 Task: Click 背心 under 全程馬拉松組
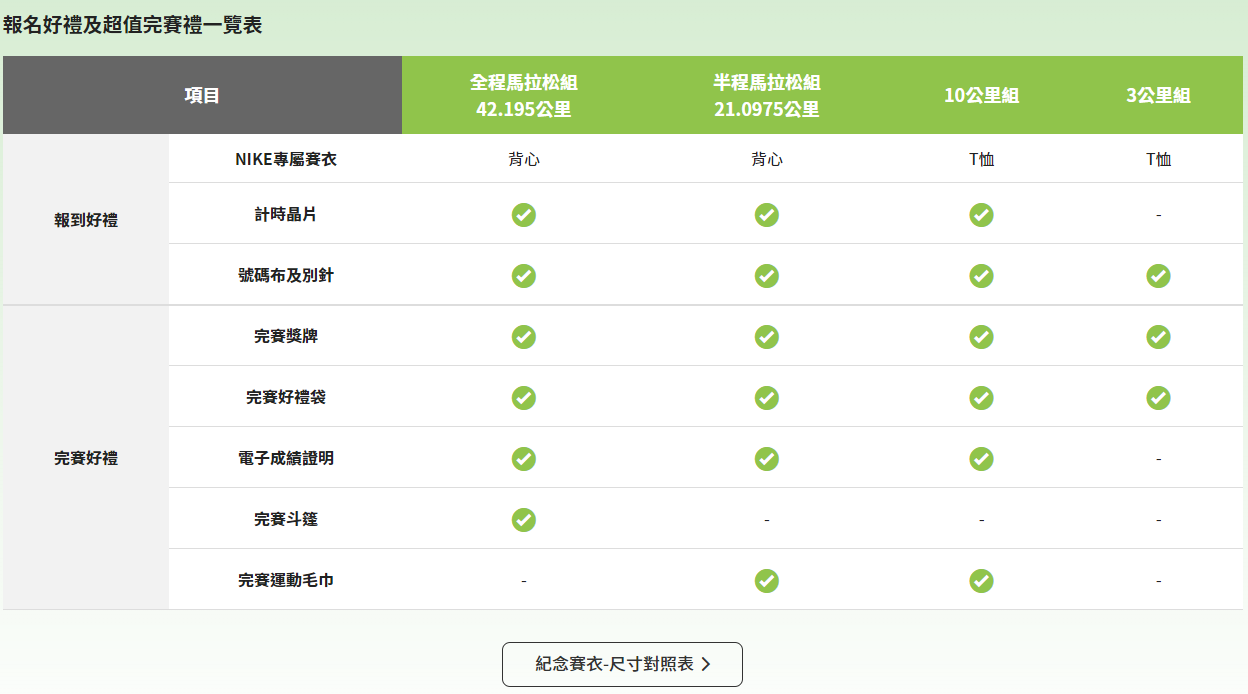(x=524, y=159)
